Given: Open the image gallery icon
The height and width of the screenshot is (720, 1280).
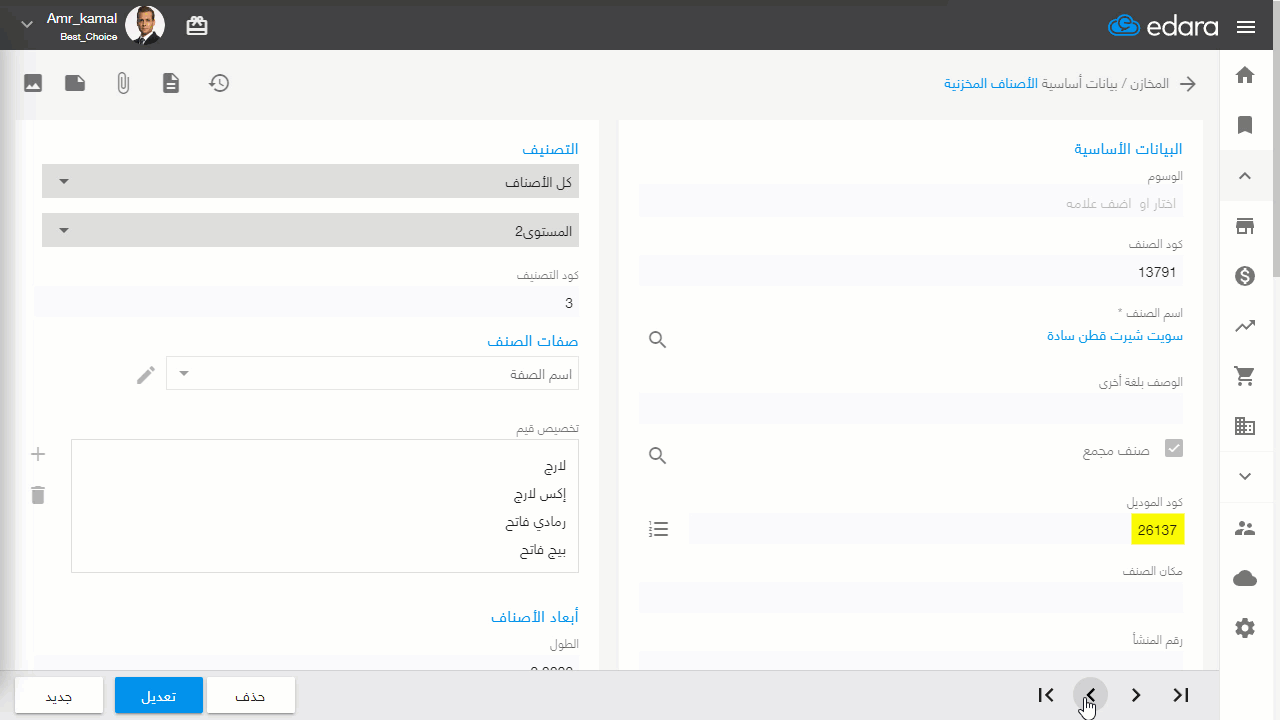Looking at the screenshot, I should coord(33,83).
